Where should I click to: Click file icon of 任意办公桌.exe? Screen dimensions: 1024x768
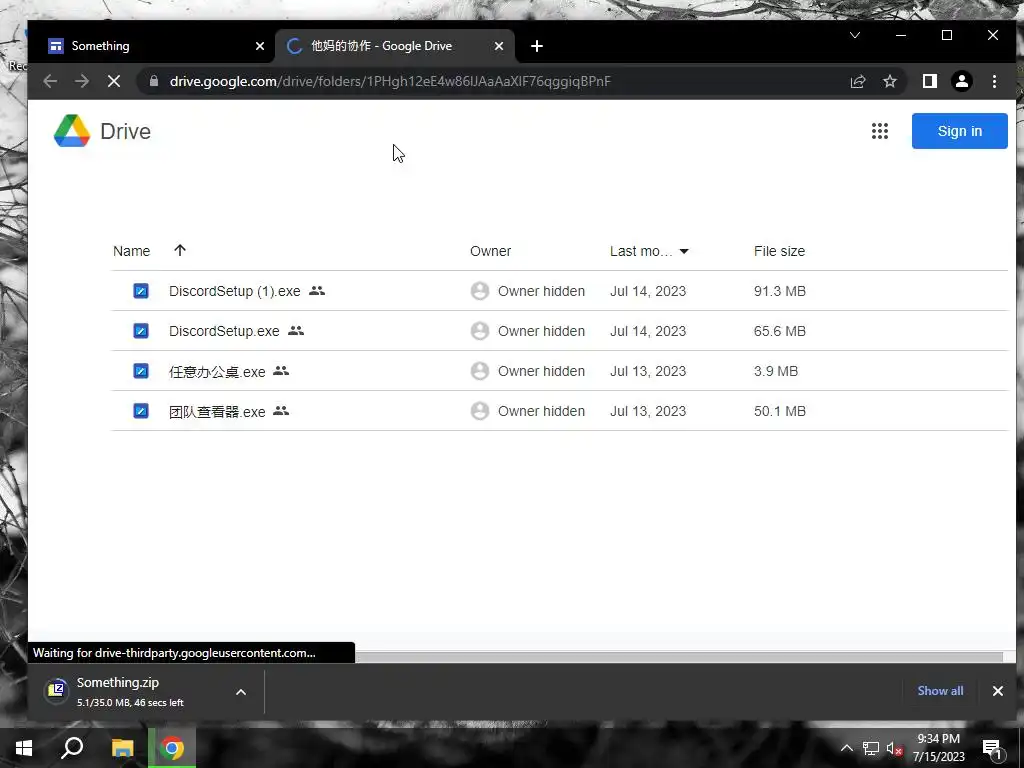point(140,371)
